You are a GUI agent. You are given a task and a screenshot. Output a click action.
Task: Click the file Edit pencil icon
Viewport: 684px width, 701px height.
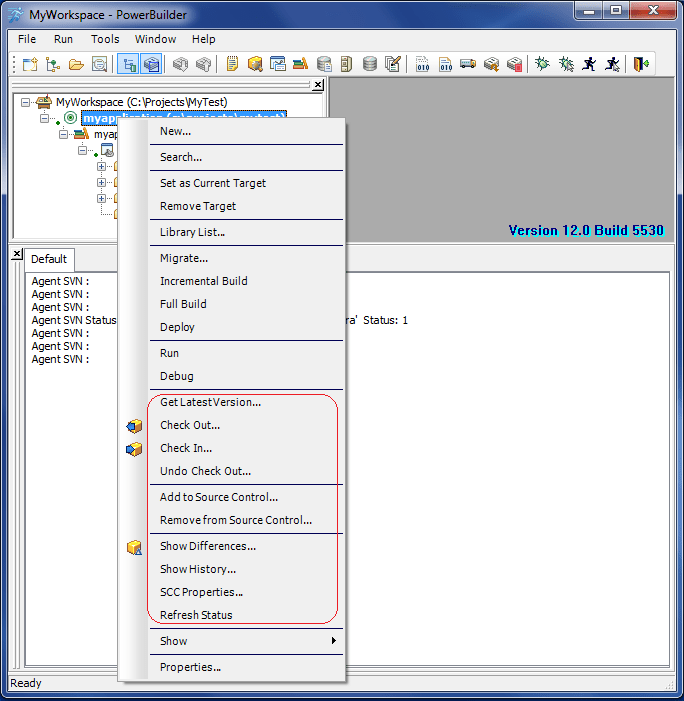tap(393, 64)
